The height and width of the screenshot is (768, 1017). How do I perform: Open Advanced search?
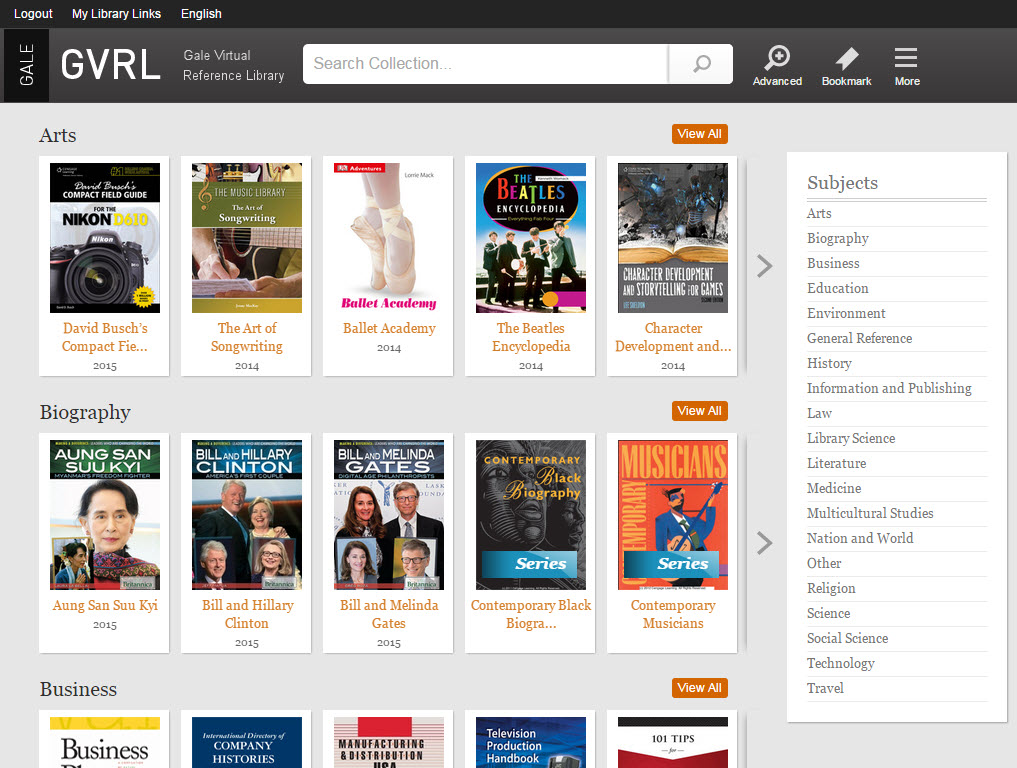777,66
